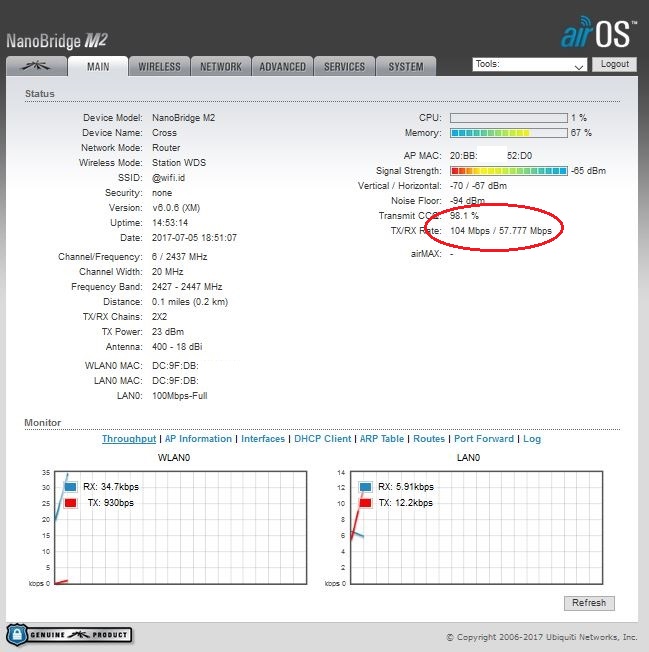
Task: Click the NanoBridge M2 header title
Action: tap(57, 41)
